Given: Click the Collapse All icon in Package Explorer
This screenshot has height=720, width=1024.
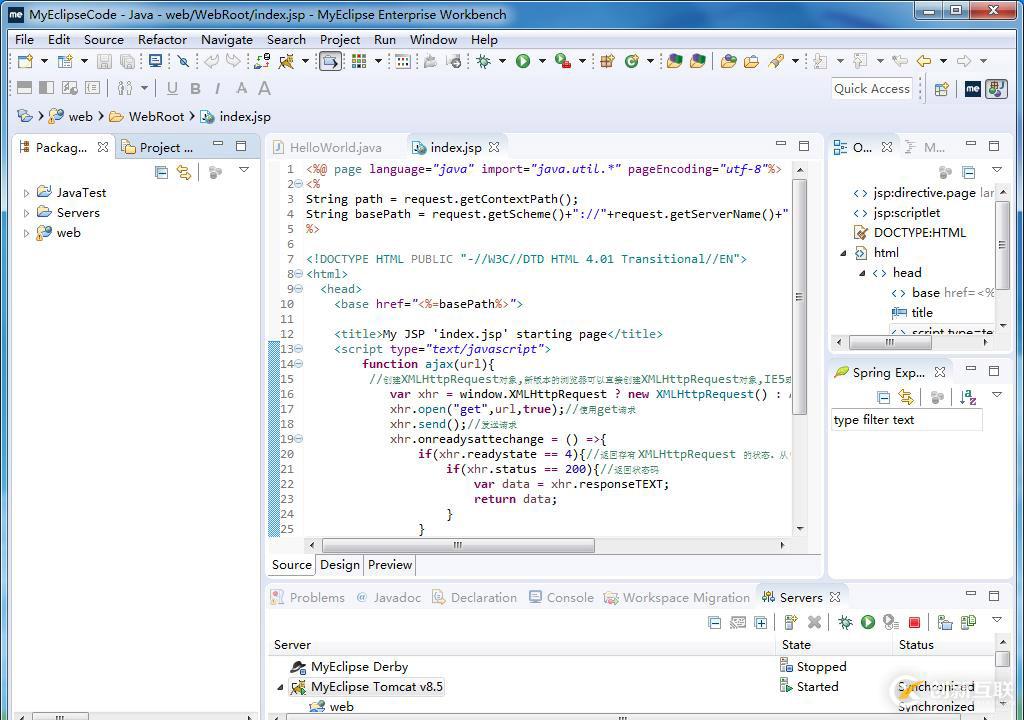Looking at the screenshot, I should [161, 172].
